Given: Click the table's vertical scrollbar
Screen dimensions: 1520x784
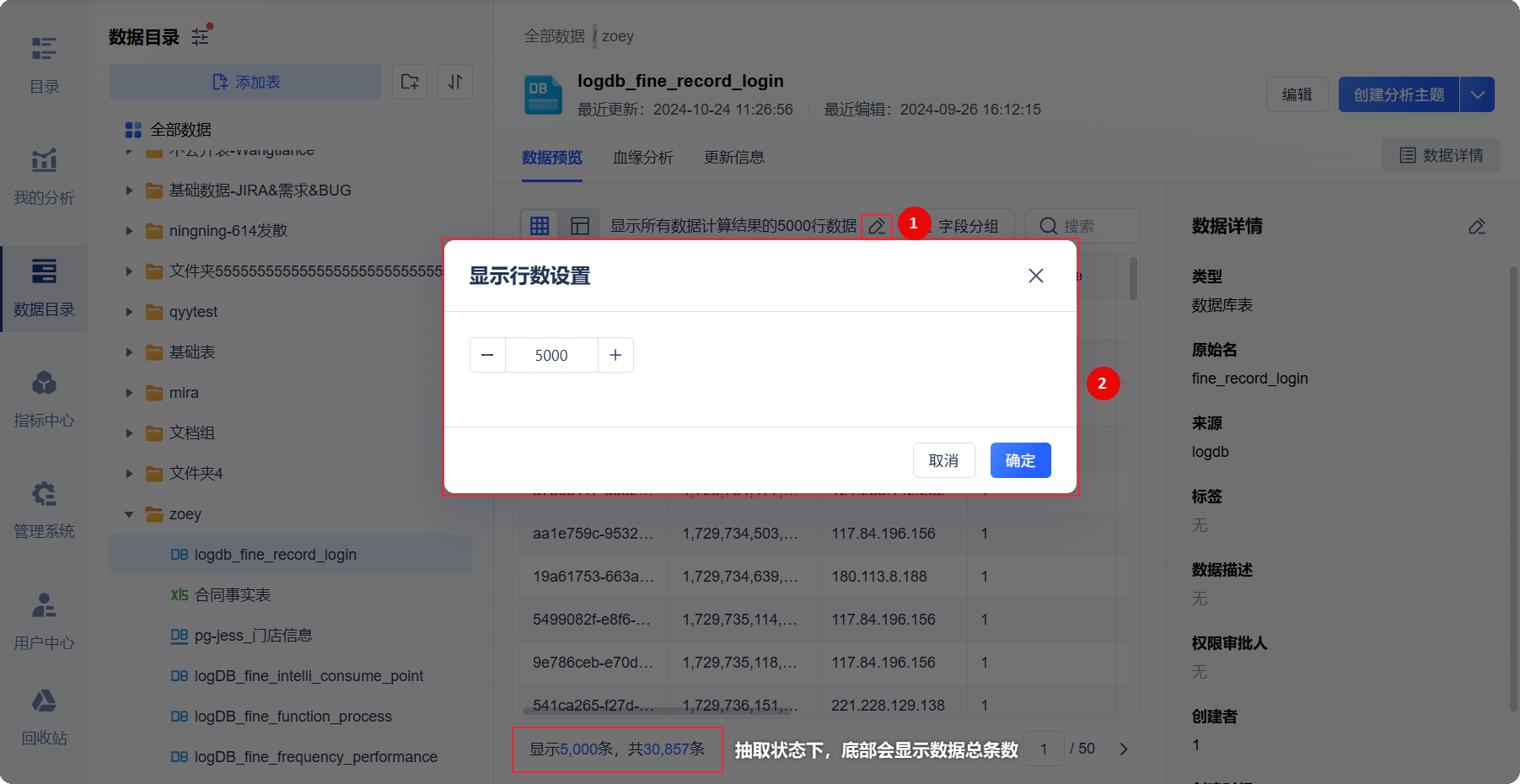Looking at the screenshot, I should (1133, 279).
